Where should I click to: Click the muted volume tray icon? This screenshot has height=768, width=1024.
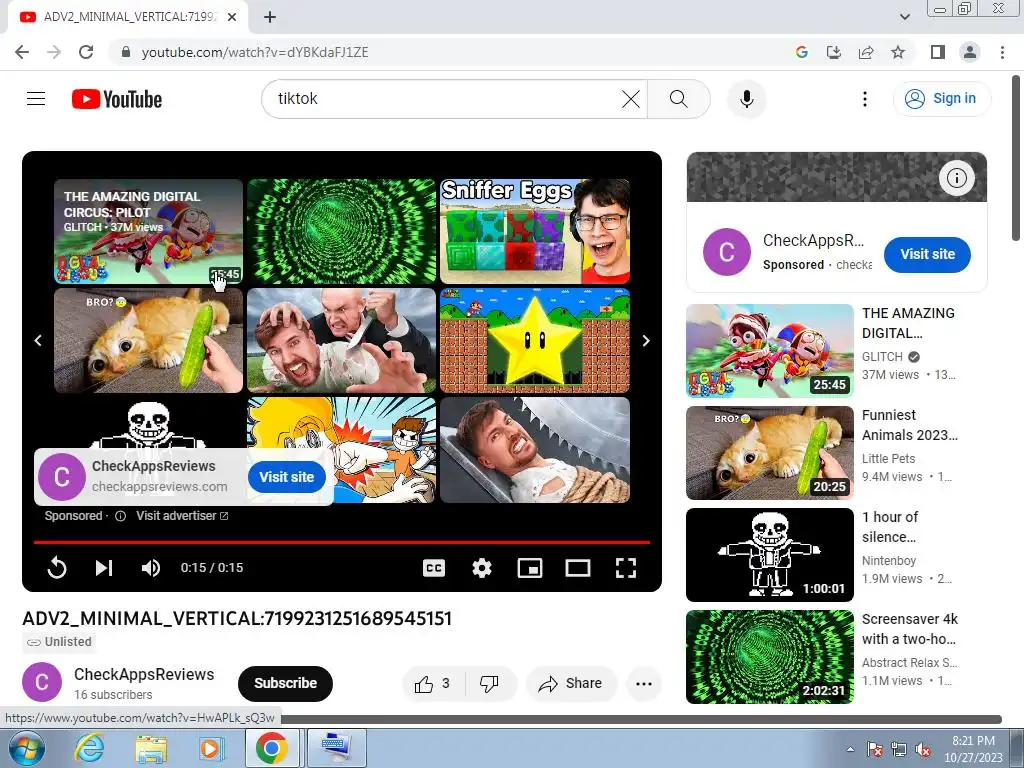point(923,749)
